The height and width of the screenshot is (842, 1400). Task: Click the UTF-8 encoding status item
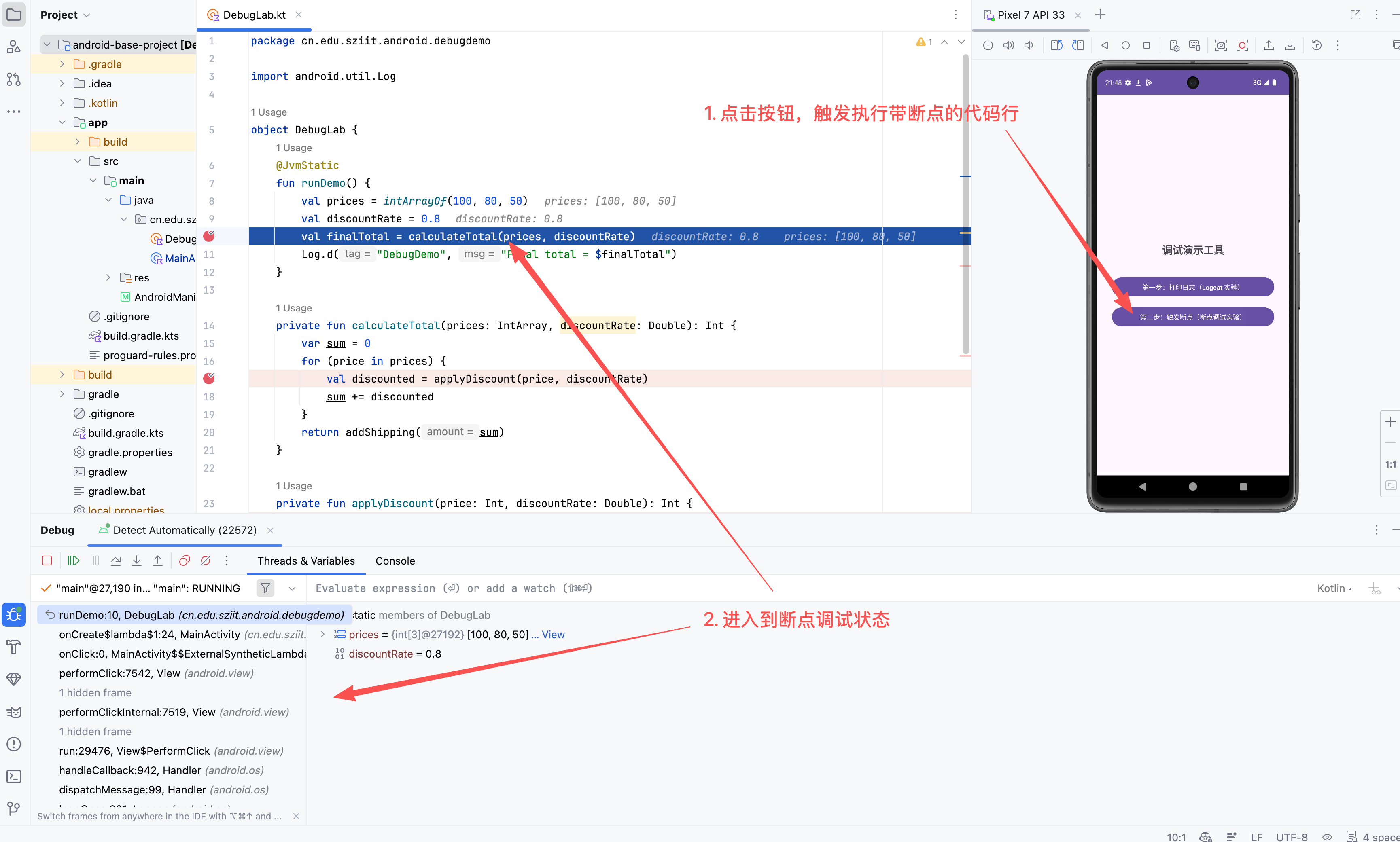click(x=1292, y=837)
